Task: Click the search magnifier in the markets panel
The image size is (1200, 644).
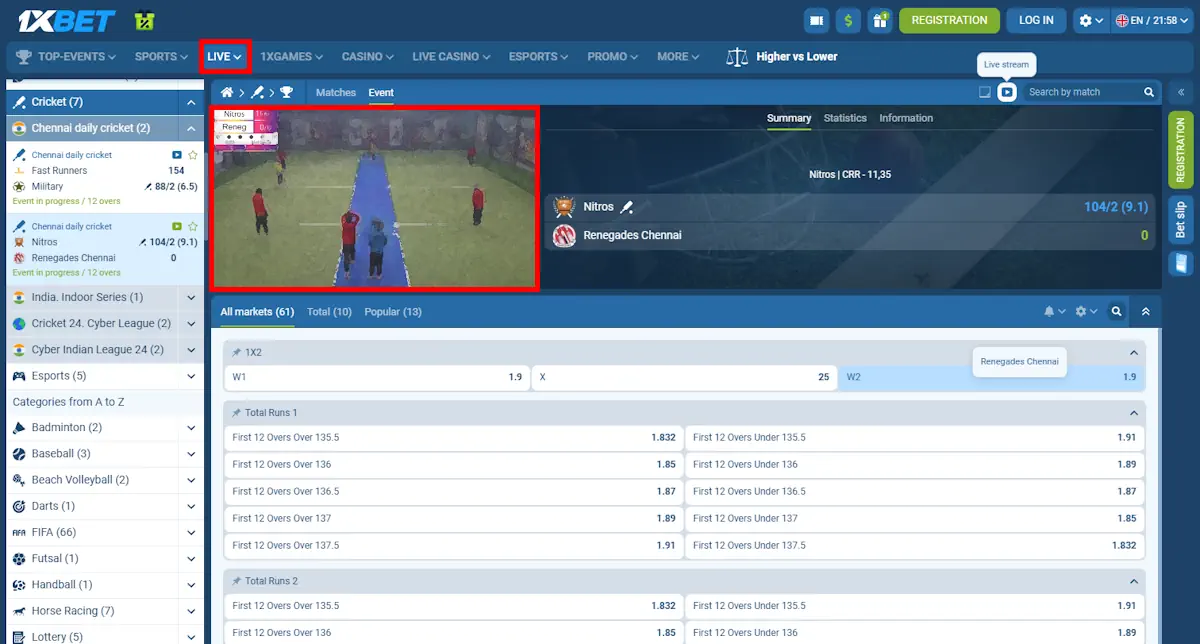Action: 1116,311
